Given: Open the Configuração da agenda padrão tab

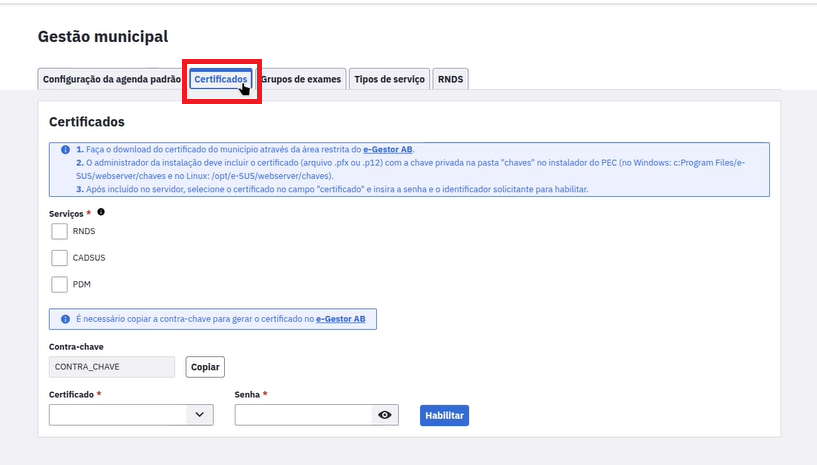Looking at the screenshot, I should pos(111,79).
